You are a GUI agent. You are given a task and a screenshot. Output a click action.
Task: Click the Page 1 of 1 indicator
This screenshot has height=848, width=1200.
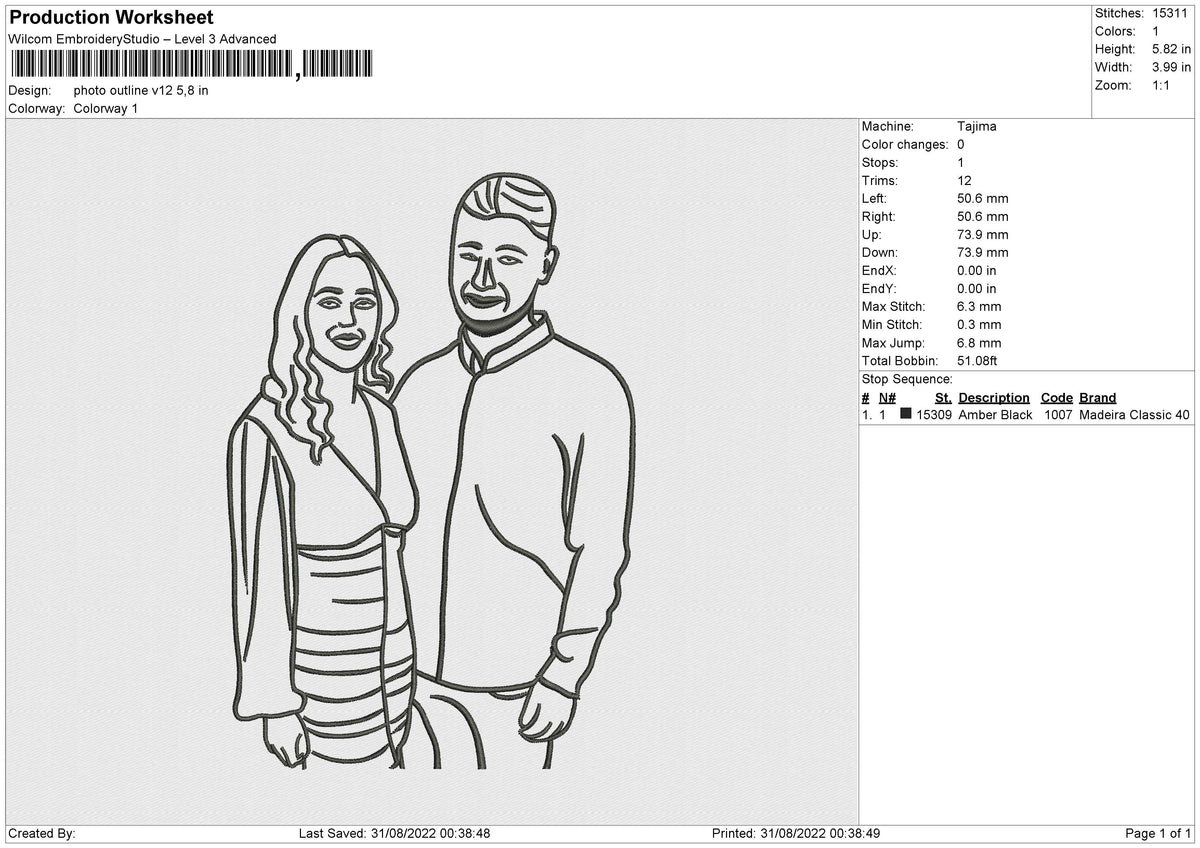[1158, 831]
